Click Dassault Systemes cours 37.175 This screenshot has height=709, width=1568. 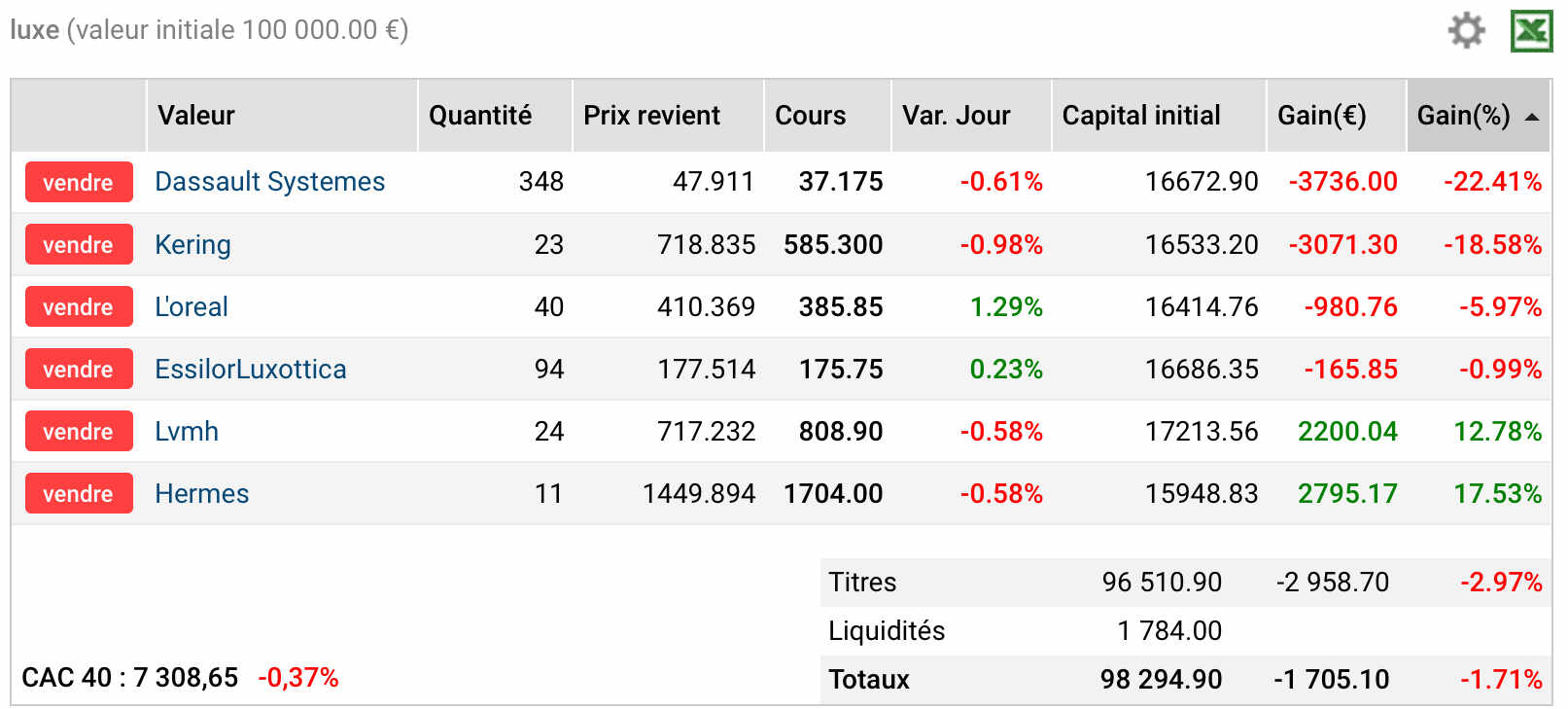point(840,182)
